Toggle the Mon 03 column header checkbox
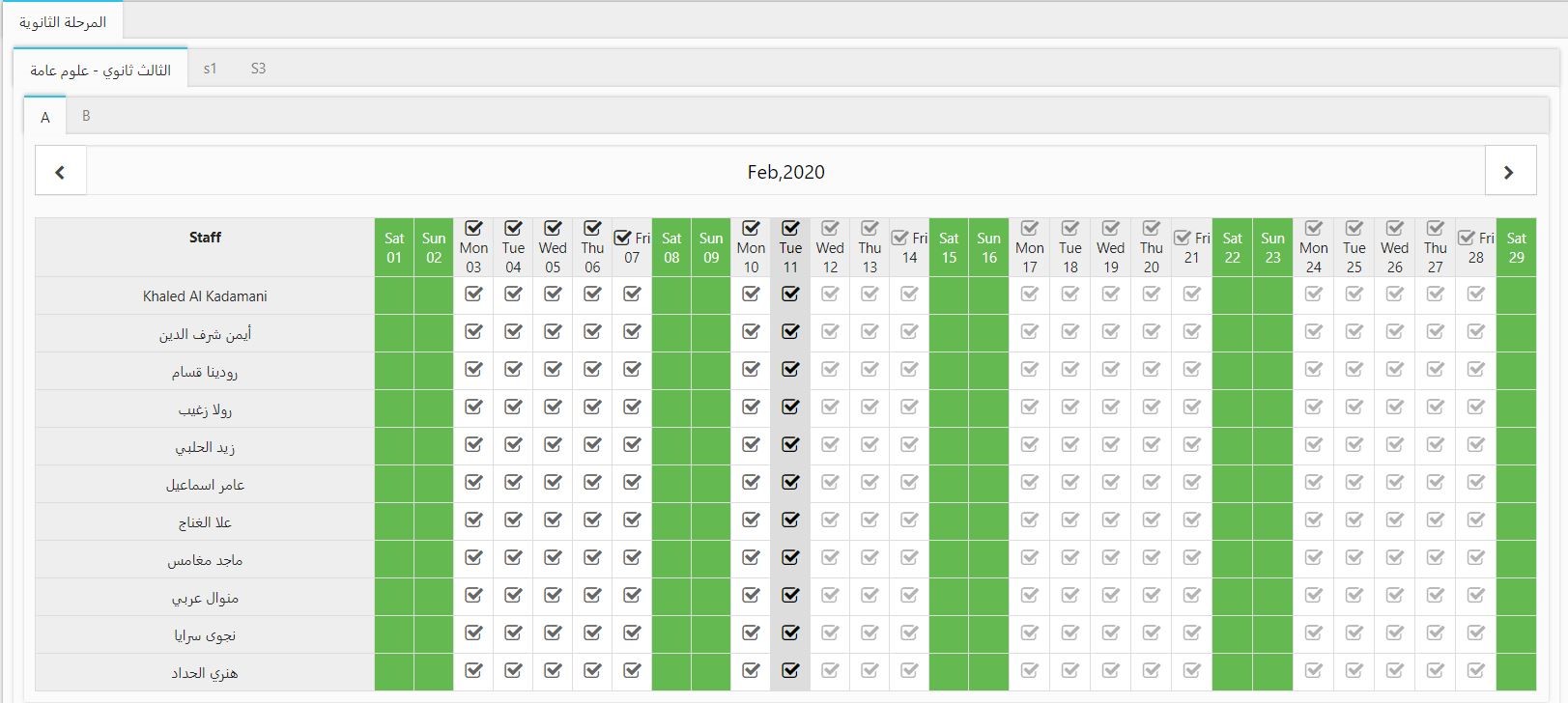The height and width of the screenshot is (703, 1568). (473, 229)
